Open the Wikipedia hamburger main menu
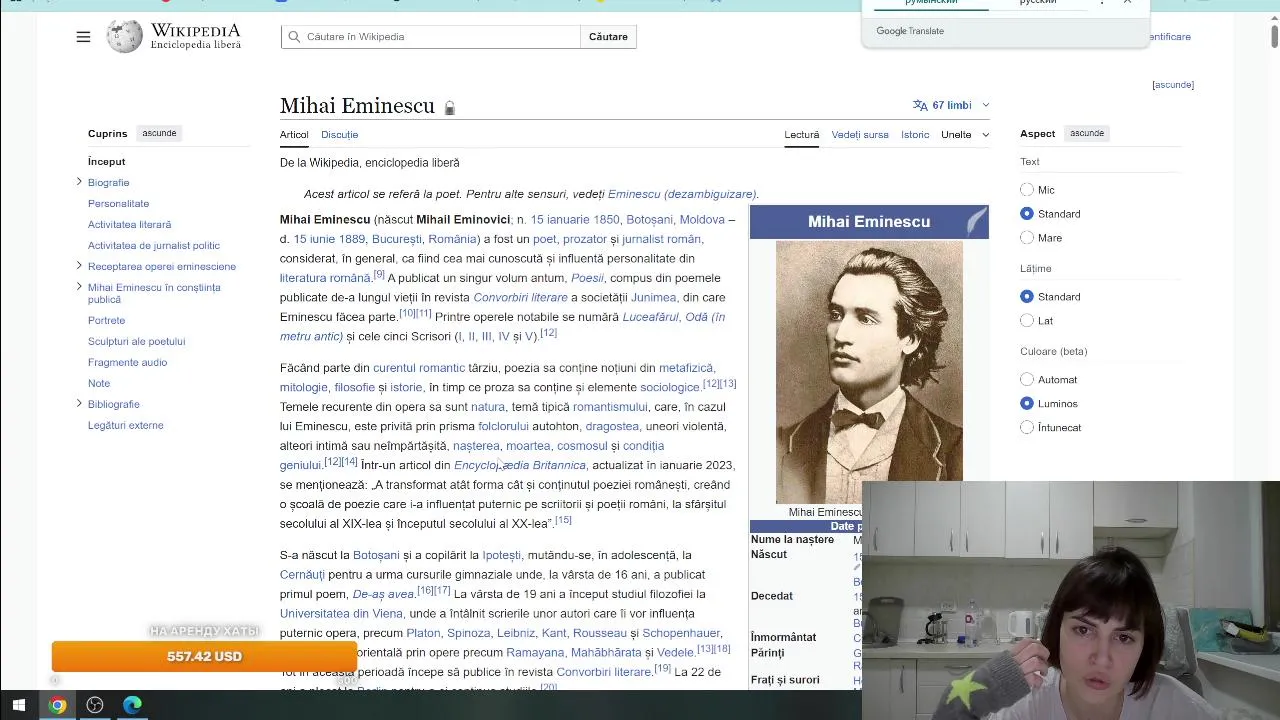 [83, 37]
